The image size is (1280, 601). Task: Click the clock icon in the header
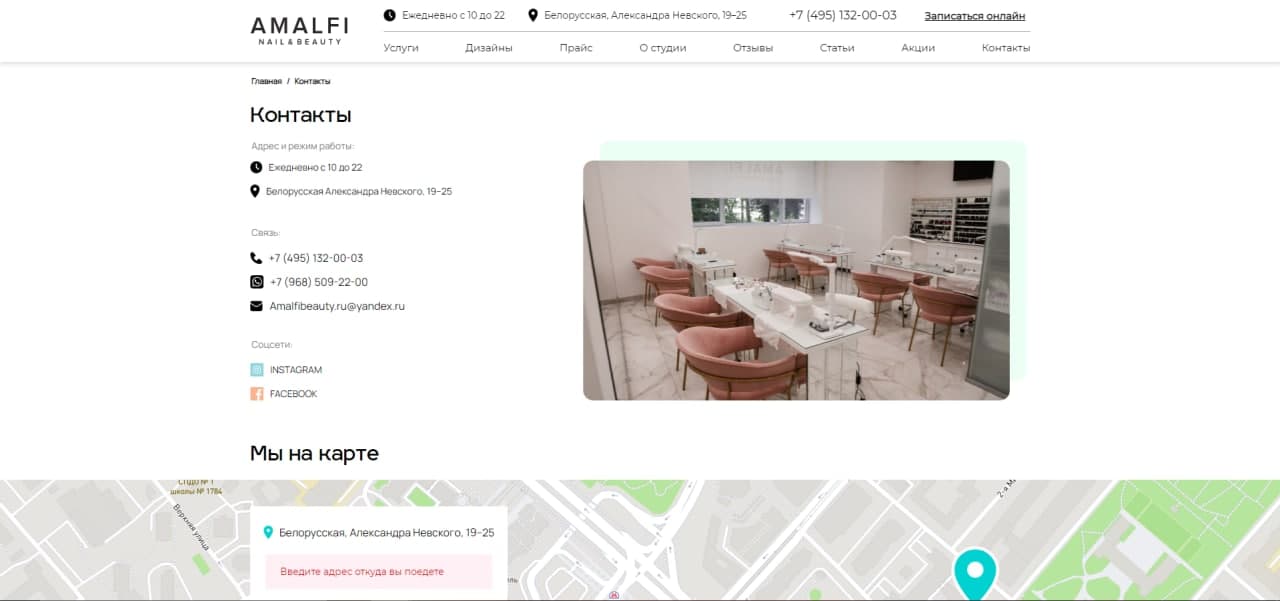point(389,15)
